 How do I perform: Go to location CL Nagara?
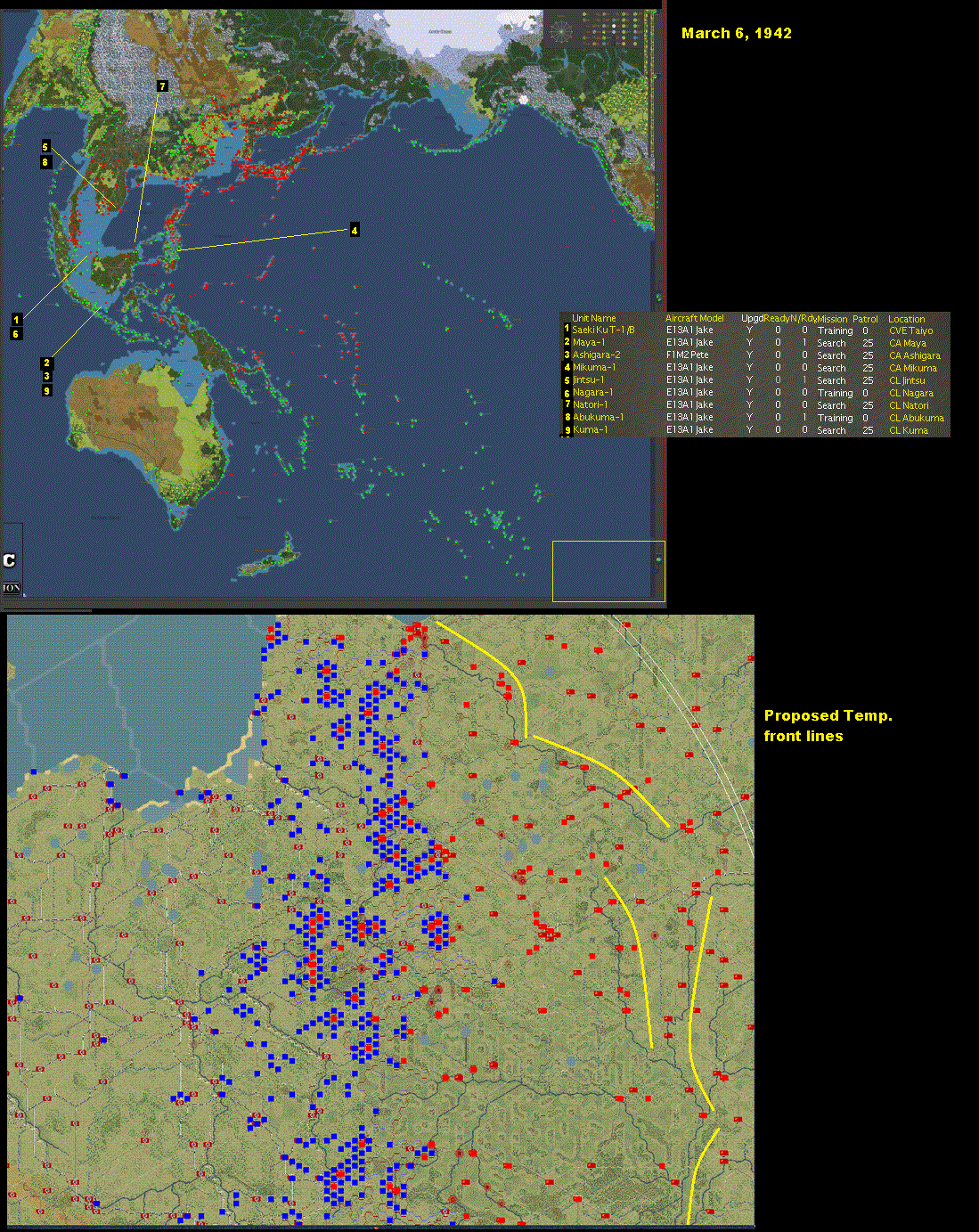[911, 393]
